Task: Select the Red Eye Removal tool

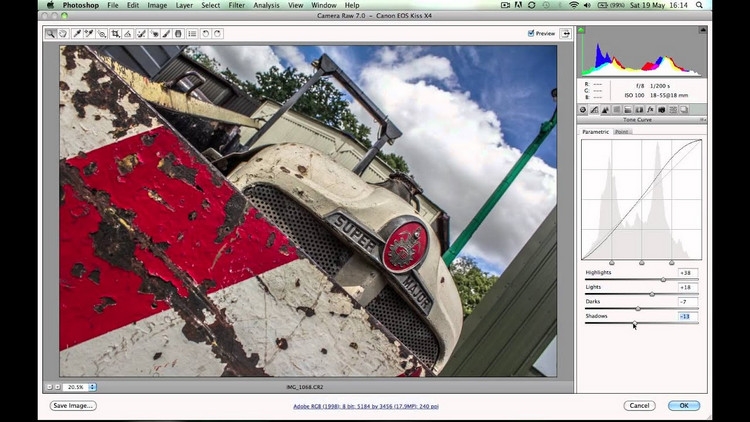Action: pos(154,33)
